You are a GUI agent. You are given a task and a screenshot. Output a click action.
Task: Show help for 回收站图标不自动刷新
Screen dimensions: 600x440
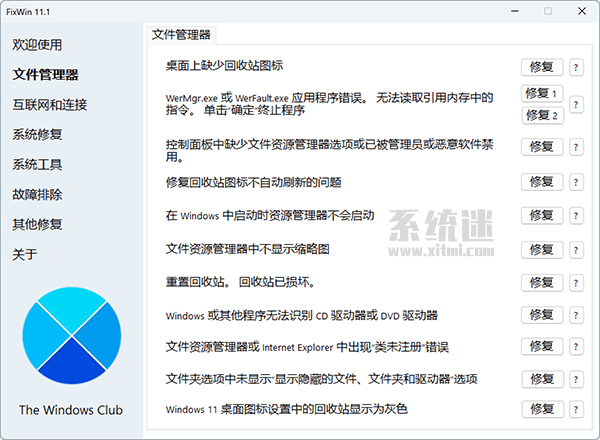pos(576,182)
